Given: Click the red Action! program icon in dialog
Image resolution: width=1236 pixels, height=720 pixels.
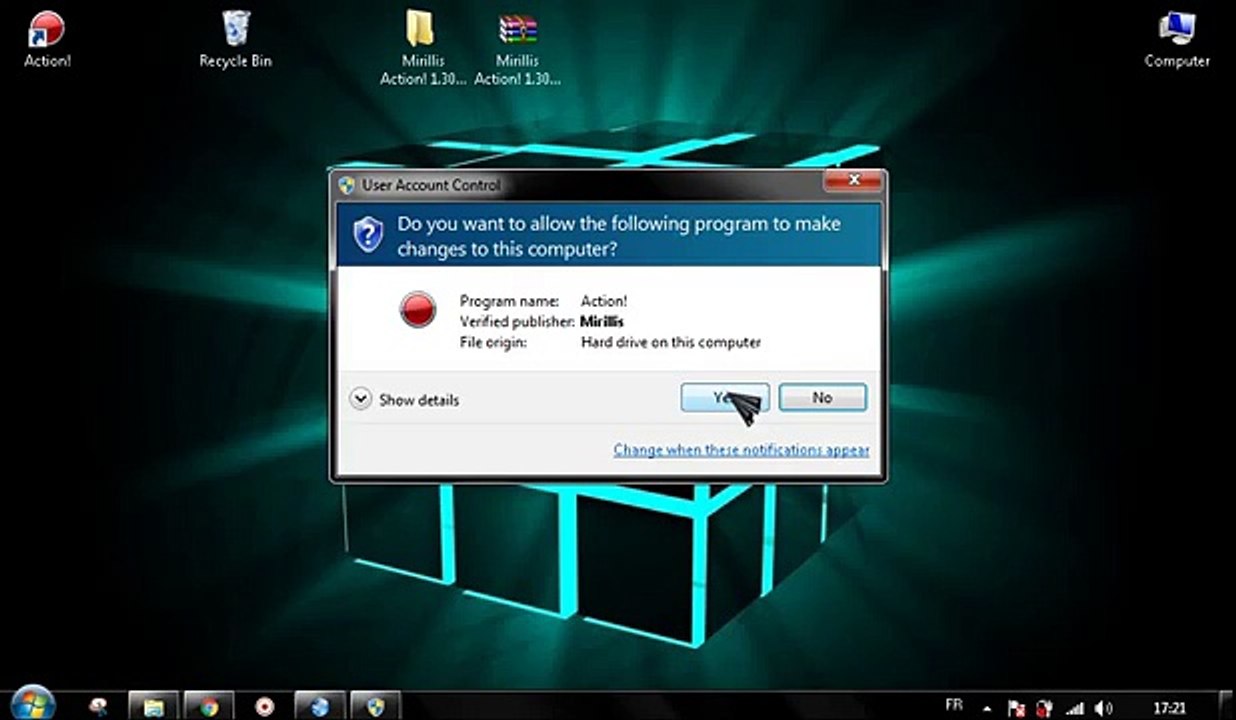Looking at the screenshot, I should click(x=418, y=309).
